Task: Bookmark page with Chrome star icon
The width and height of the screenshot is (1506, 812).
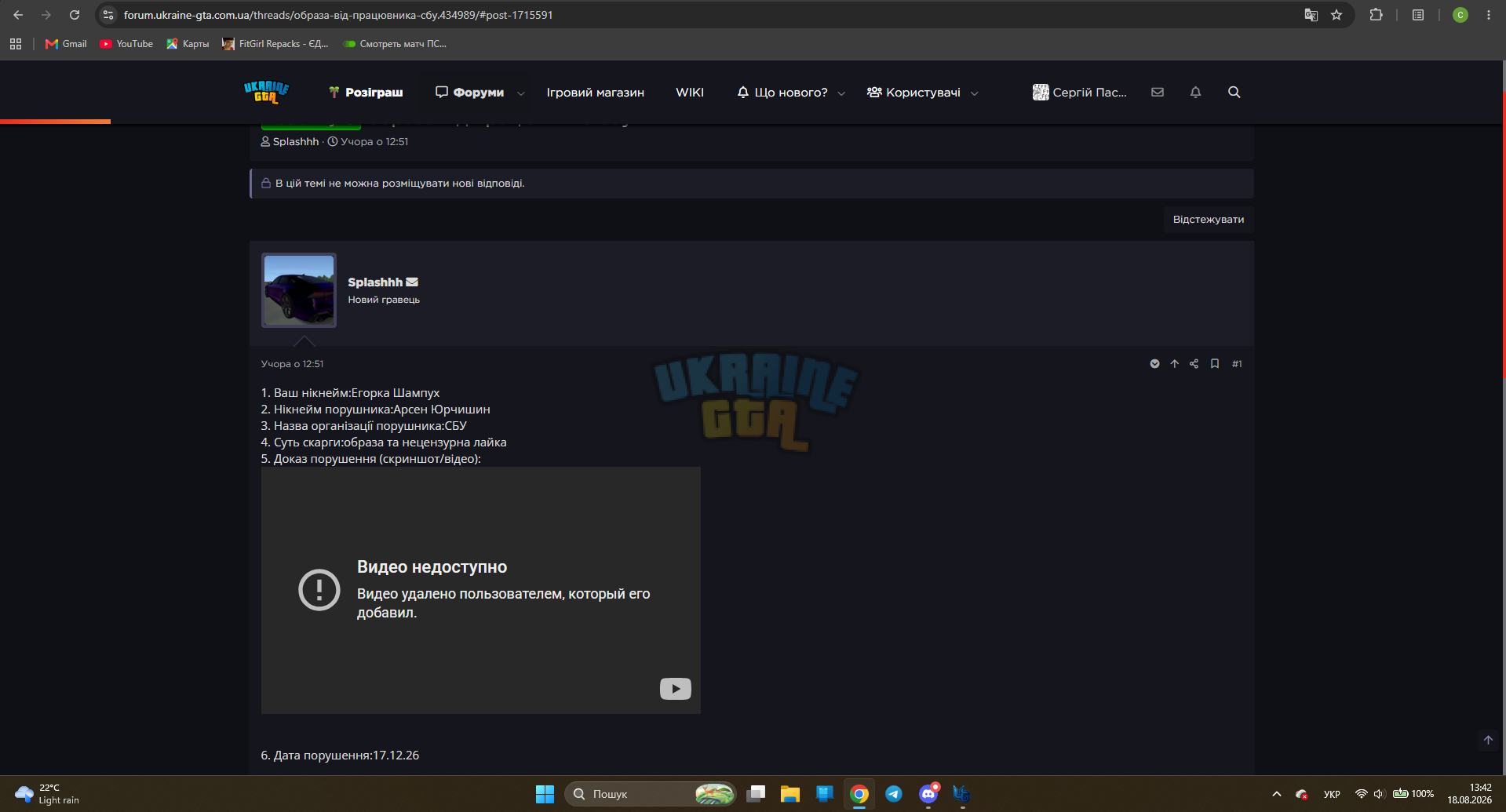Action: click(x=1336, y=15)
